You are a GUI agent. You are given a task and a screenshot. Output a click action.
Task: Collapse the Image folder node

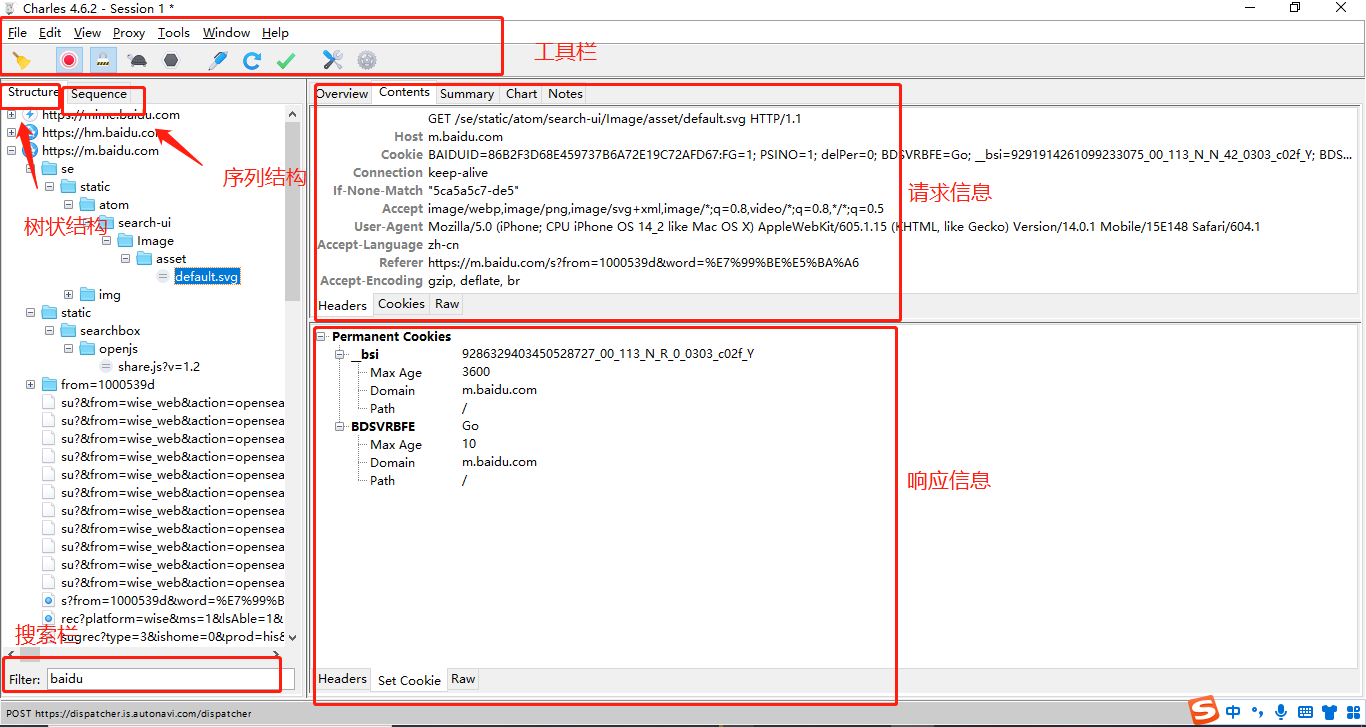coord(107,241)
